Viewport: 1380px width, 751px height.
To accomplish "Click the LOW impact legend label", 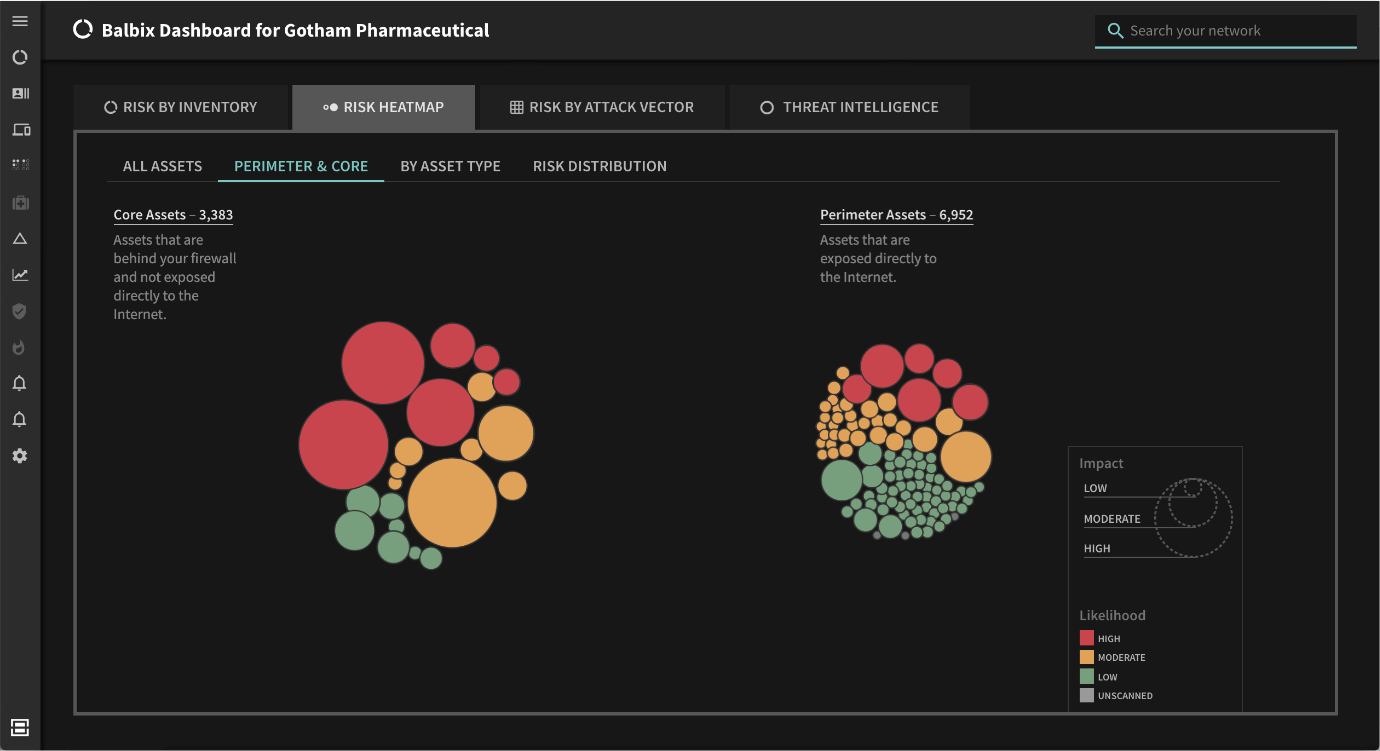I will [1096, 489].
